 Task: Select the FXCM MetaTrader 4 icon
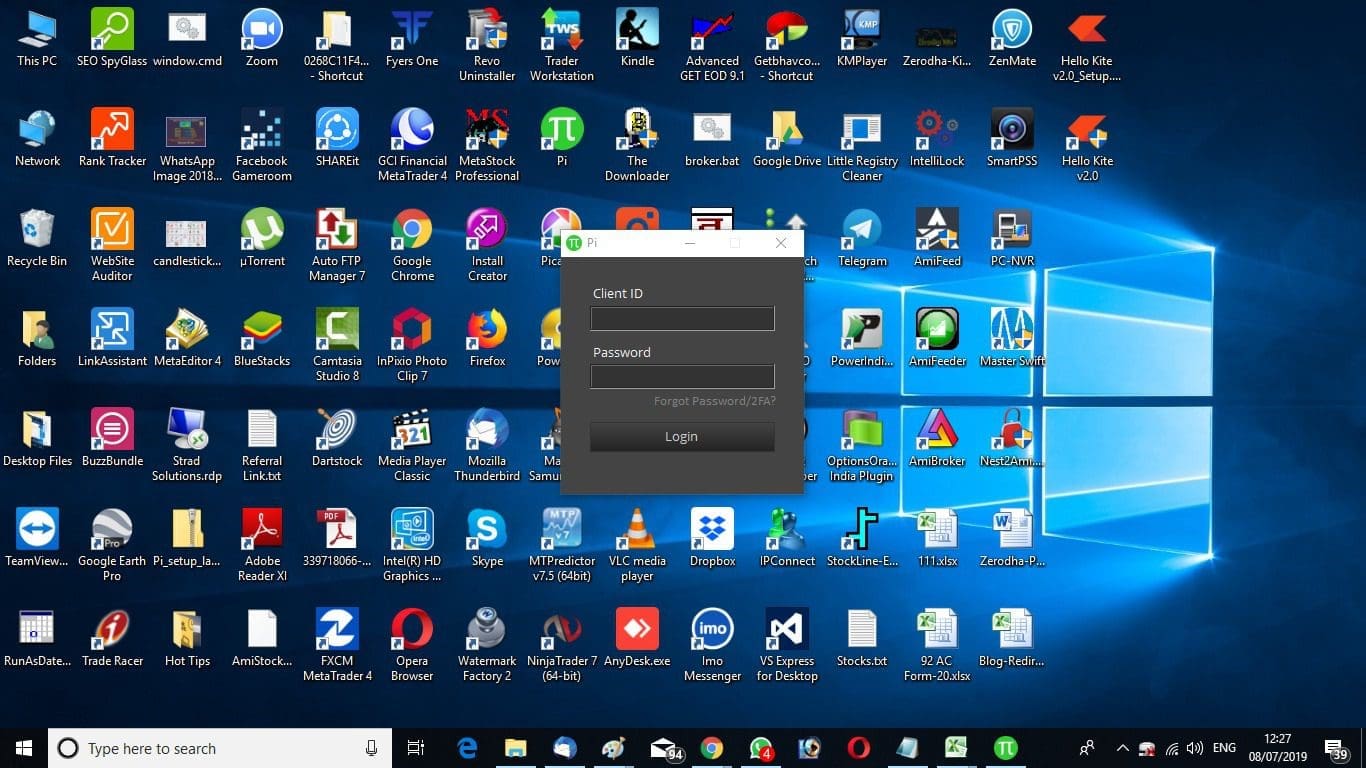pyautogui.click(x=337, y=645)
